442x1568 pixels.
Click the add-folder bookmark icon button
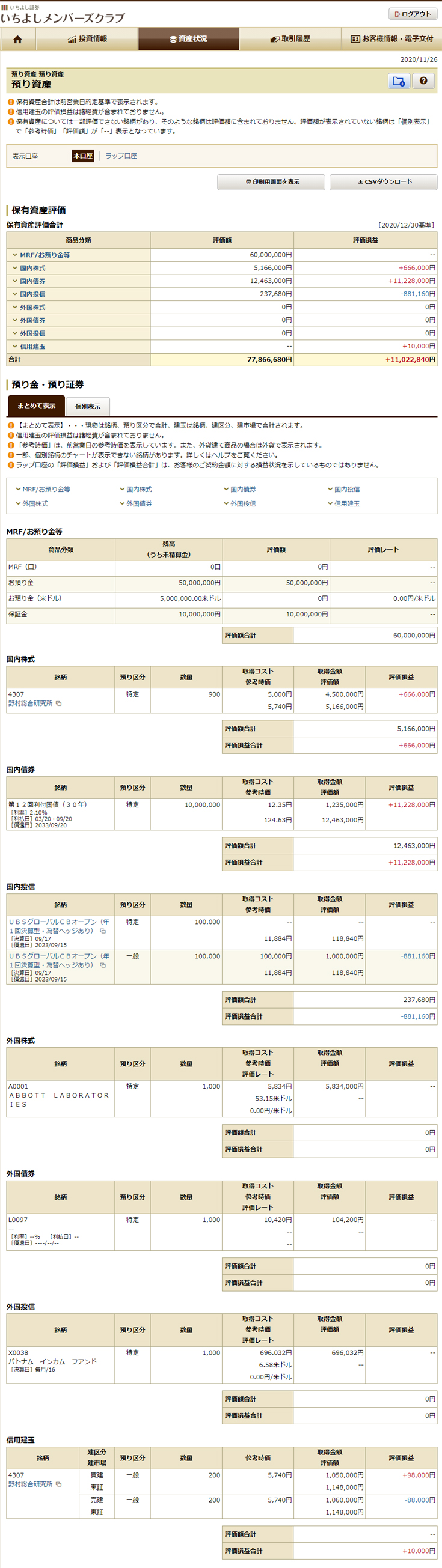399,81
